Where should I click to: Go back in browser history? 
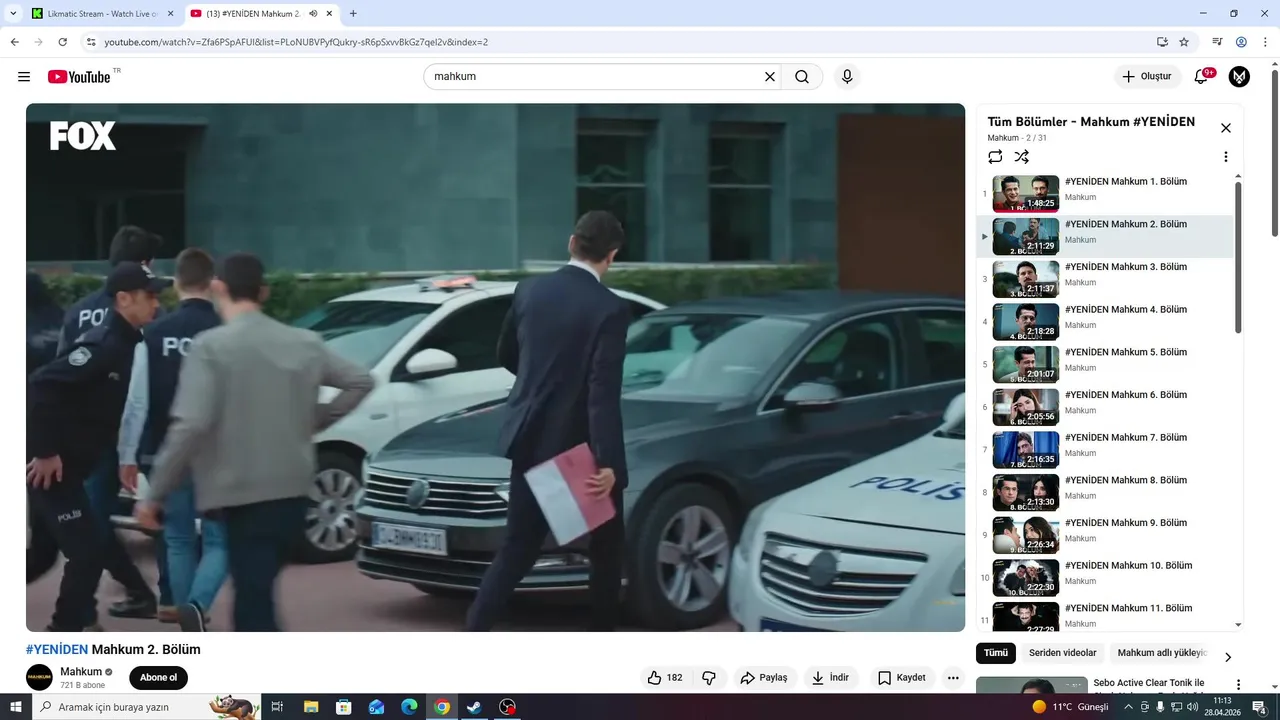tap(14, 42)
